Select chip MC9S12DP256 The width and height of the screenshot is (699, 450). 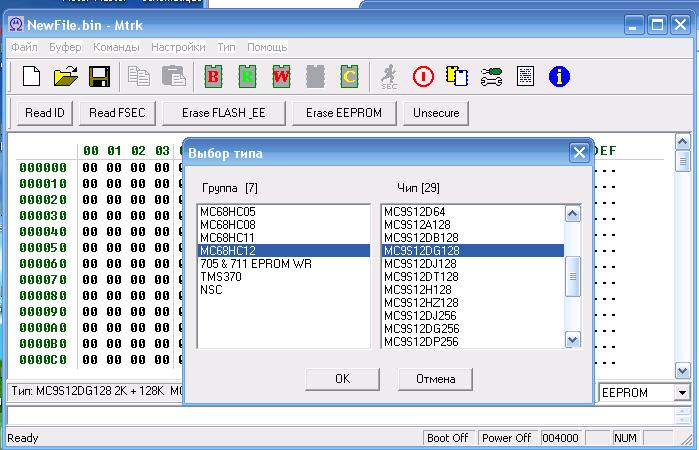click(473, 342)
